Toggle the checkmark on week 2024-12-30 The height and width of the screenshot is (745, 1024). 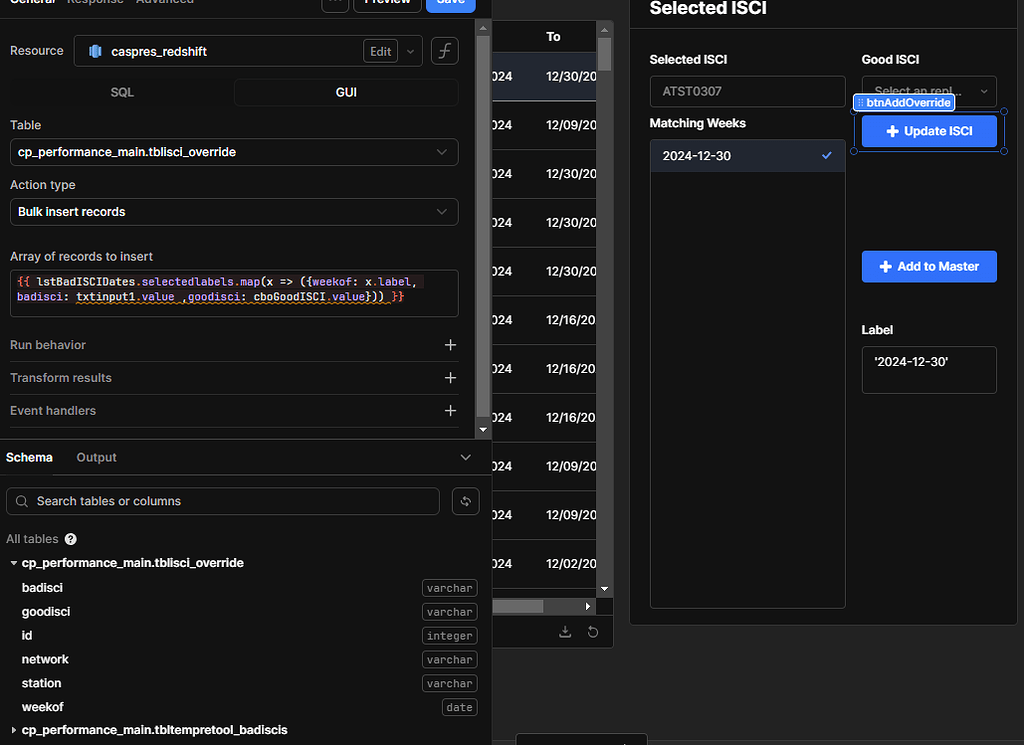(826, 156)
